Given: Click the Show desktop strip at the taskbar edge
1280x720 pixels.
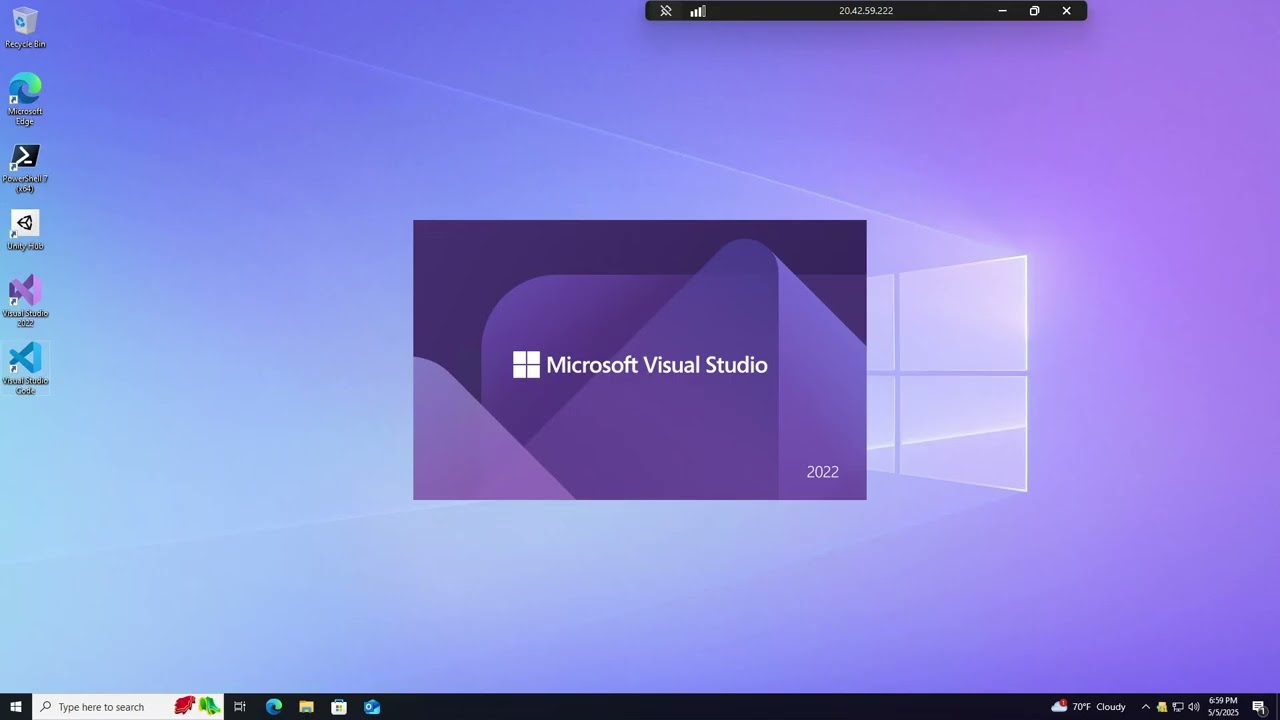Looking at the screenshot, I should [x=1277, y=707].
